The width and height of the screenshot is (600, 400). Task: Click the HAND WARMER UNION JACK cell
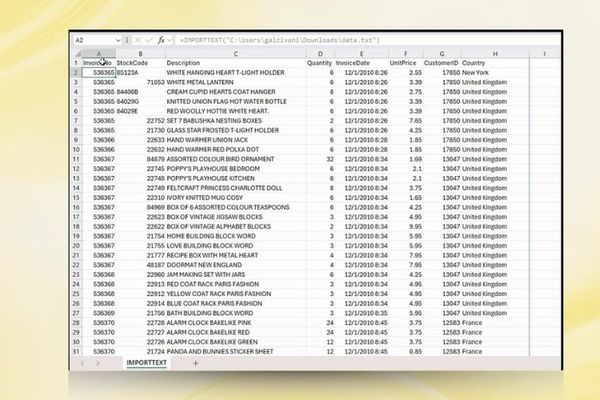pyautogui.click(x=236, y=140)
